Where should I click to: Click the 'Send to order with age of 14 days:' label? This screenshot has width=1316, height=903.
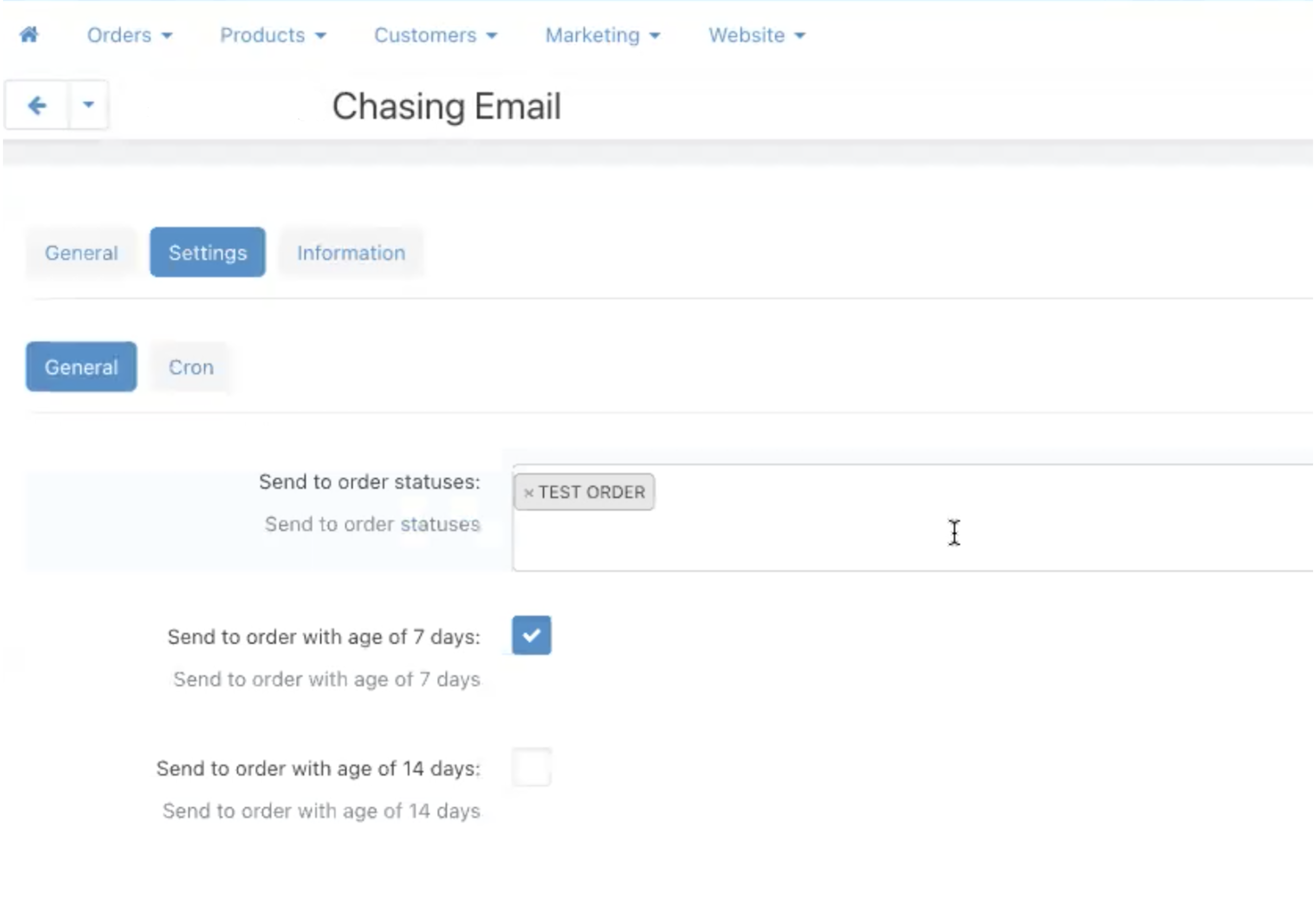click(x=318, y=769)
